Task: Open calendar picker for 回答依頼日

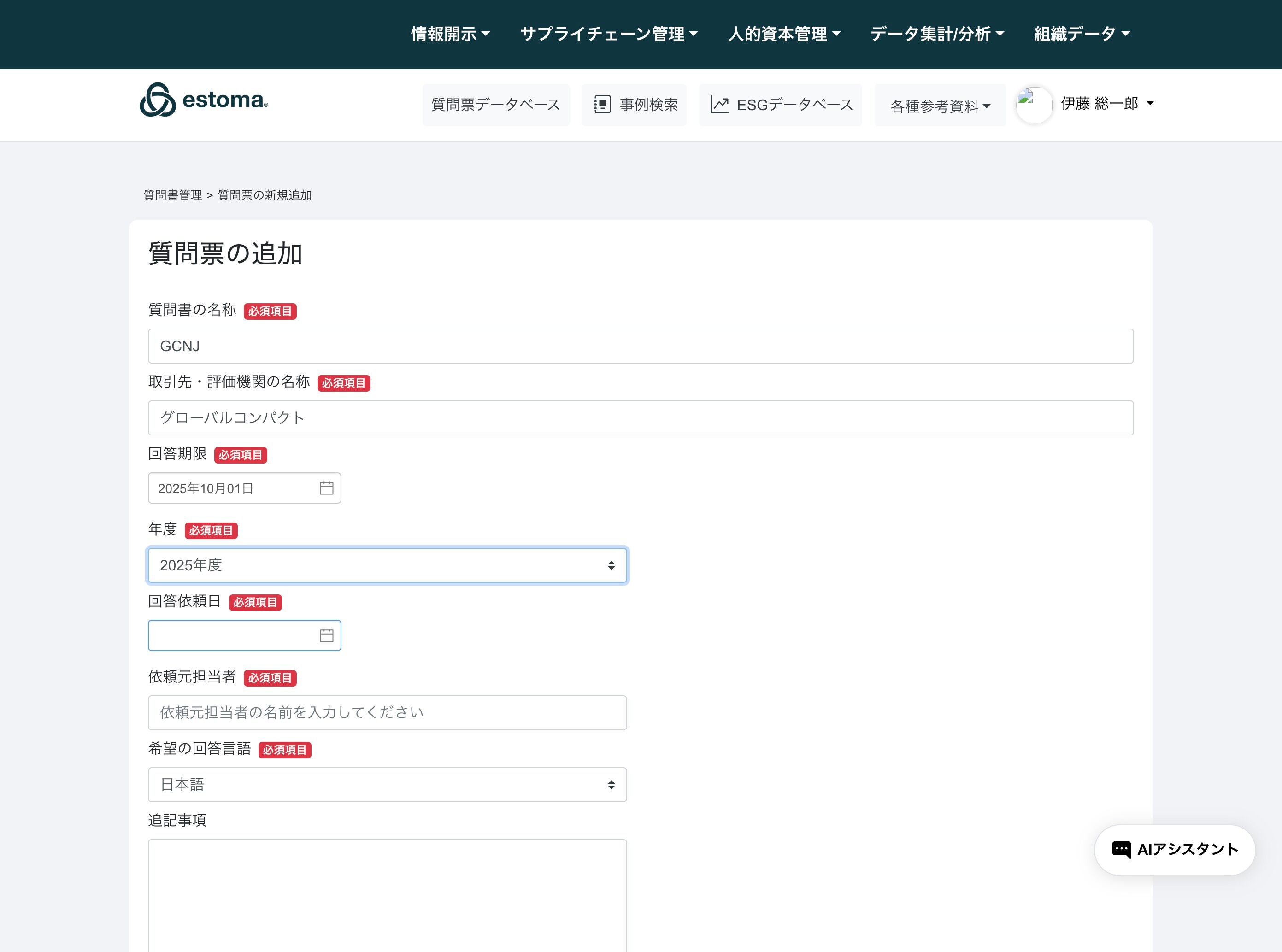Action: [x=326, y=635]
